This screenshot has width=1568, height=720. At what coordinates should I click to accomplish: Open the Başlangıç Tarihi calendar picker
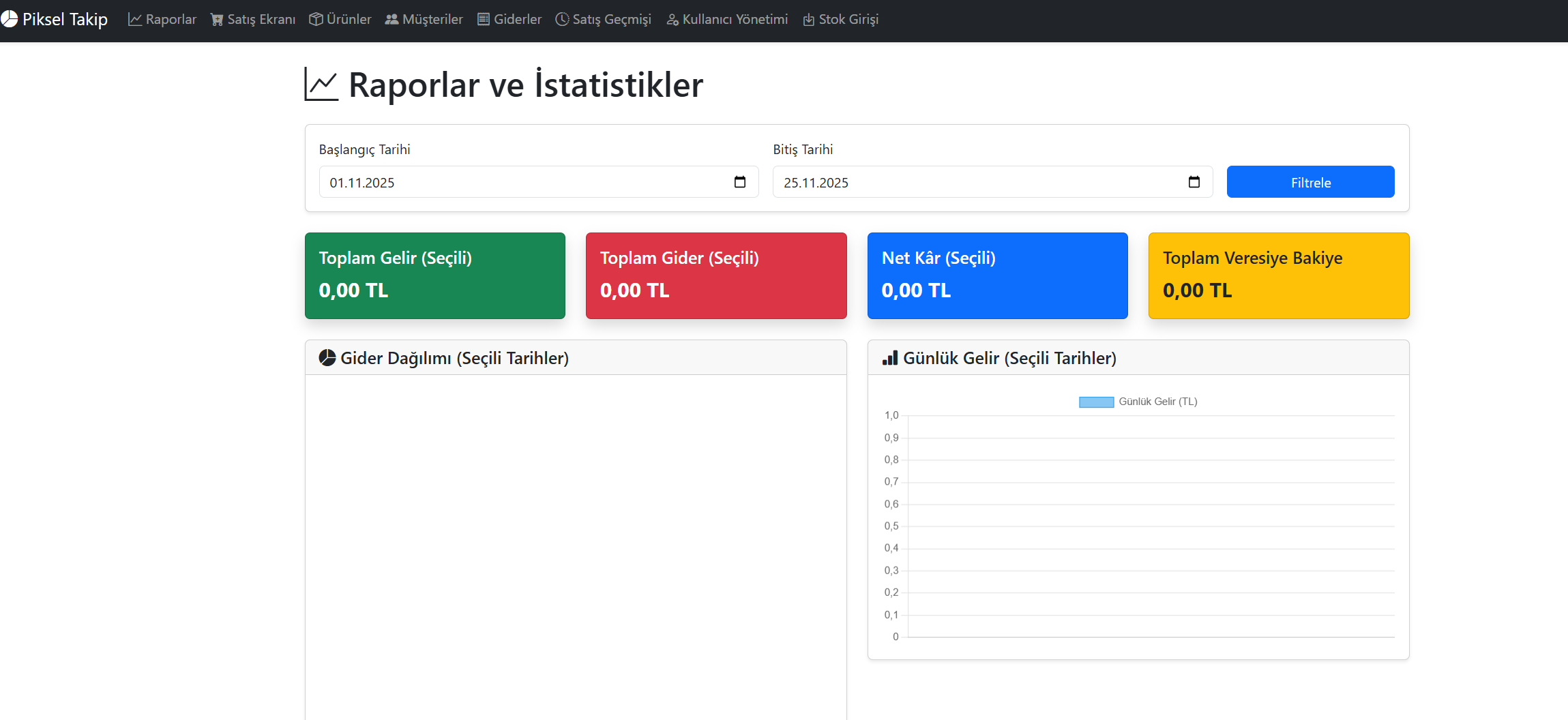tap(741, 182)
